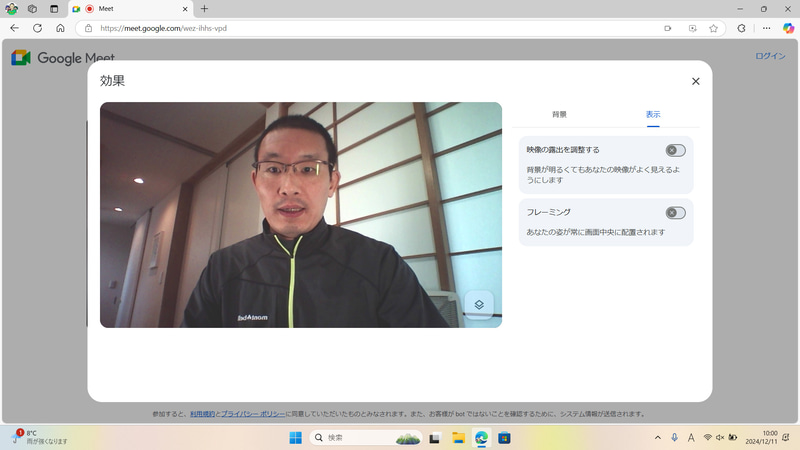Open the workspaces icon
Screen dimensions: 800x450
32,9
